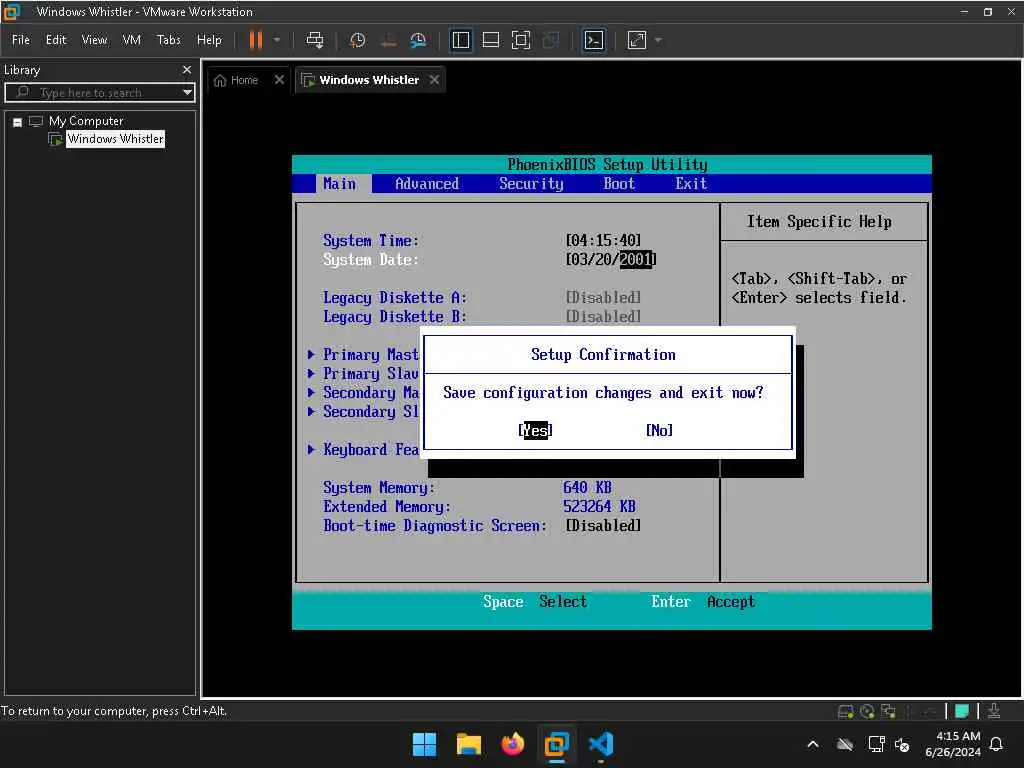1024x768 pixels.
Task: Collapse the My Computer tree node
Action: (18, 122)
